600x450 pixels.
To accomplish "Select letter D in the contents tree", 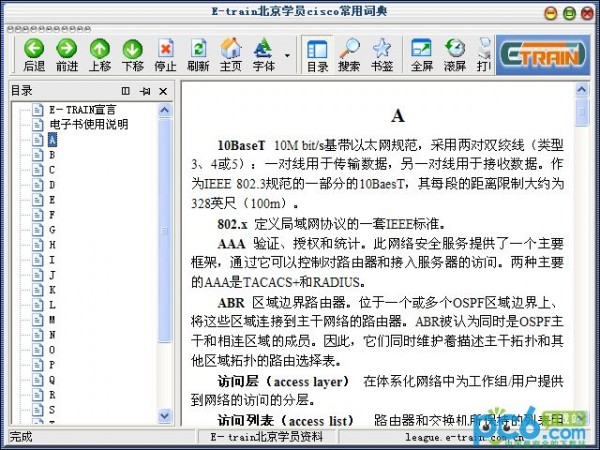I will tap(52, 185).
